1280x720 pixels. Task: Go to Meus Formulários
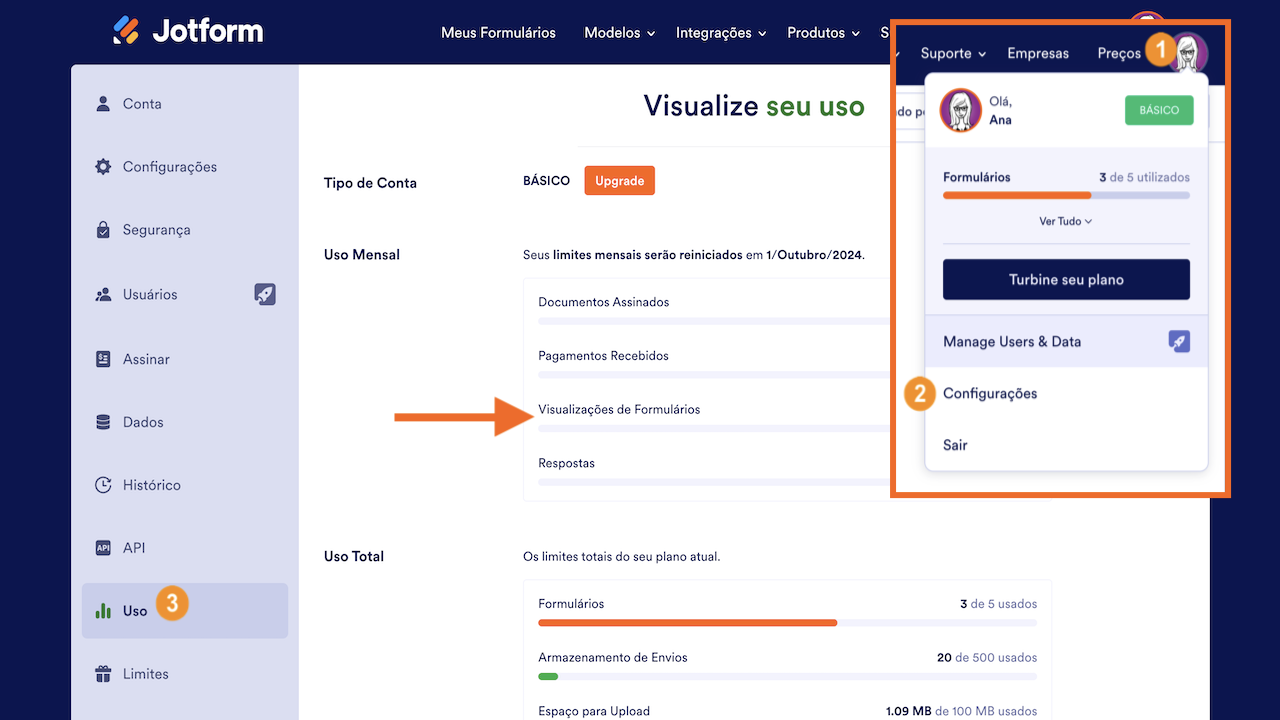pyautogui.click(x=498, y=33)
